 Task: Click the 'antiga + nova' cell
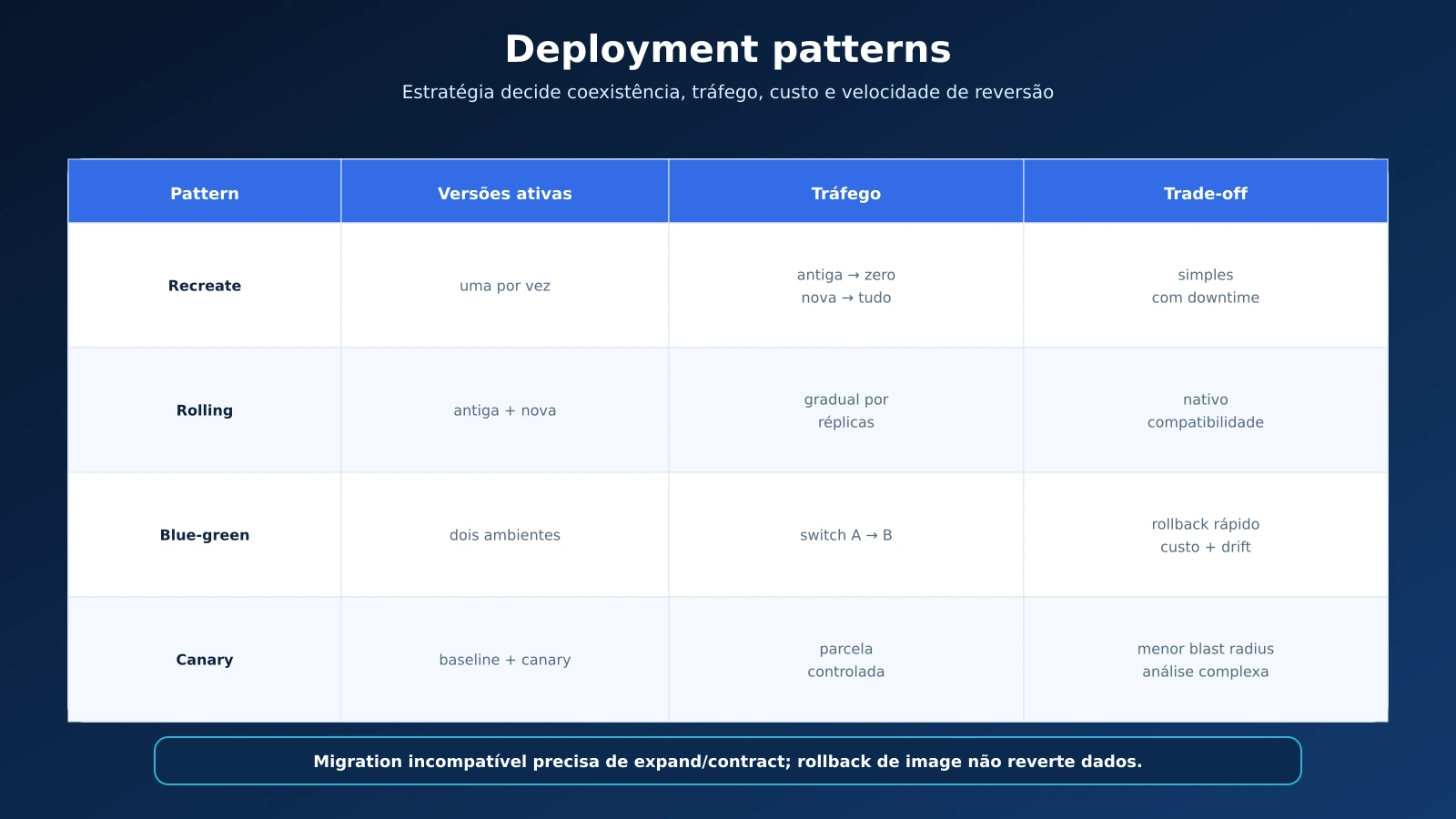[x=505, y=410]
